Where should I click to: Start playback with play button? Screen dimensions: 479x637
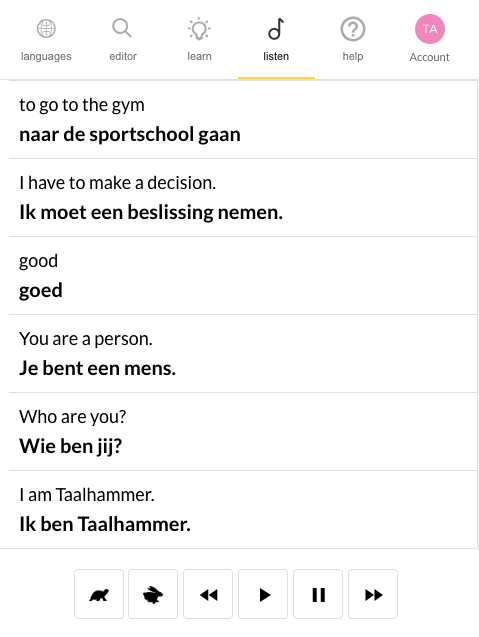pyautogui.click(x=263, y=594)
